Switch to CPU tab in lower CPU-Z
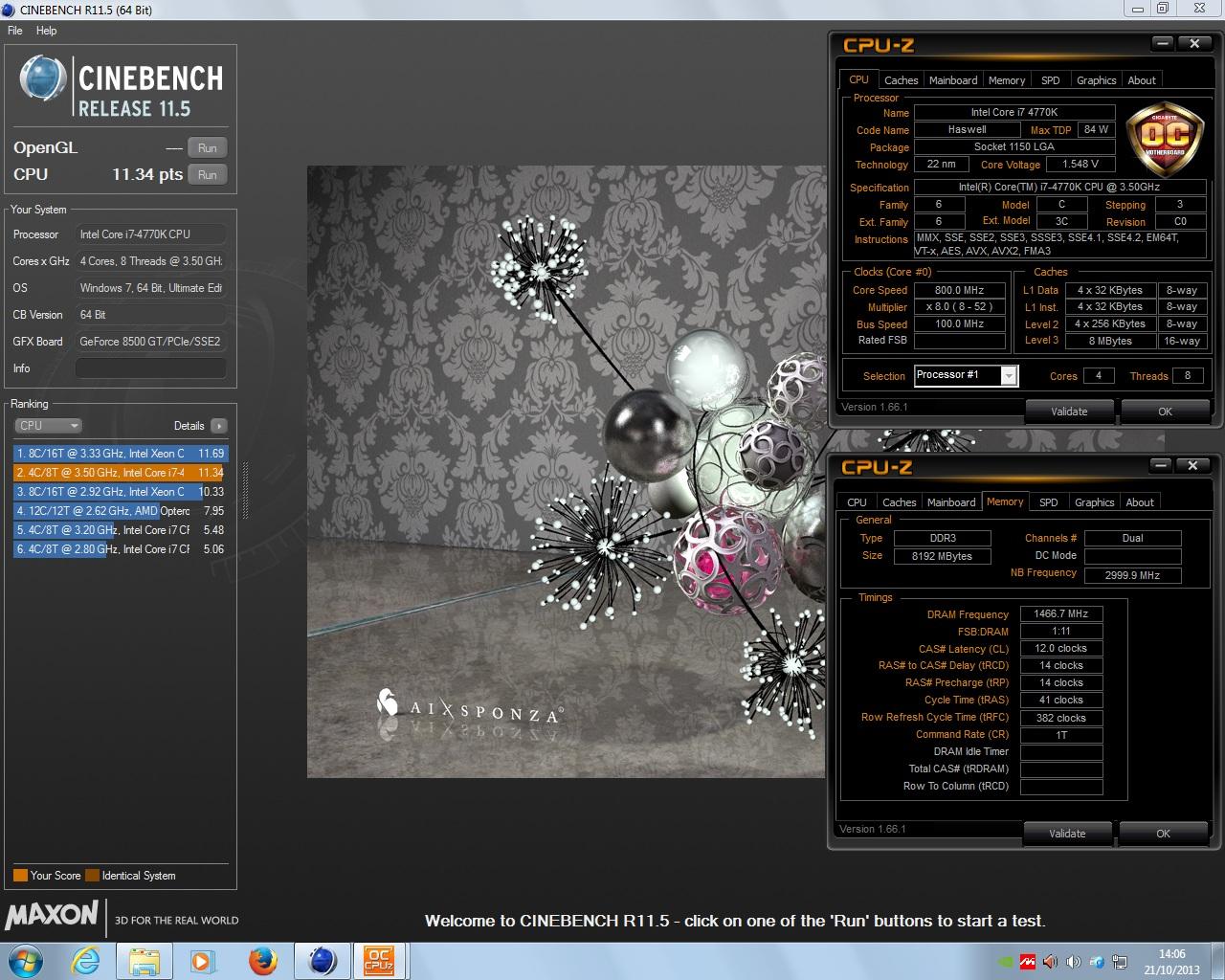The image size is (1225, 980). pyautogui.click(x=857, y=502)
